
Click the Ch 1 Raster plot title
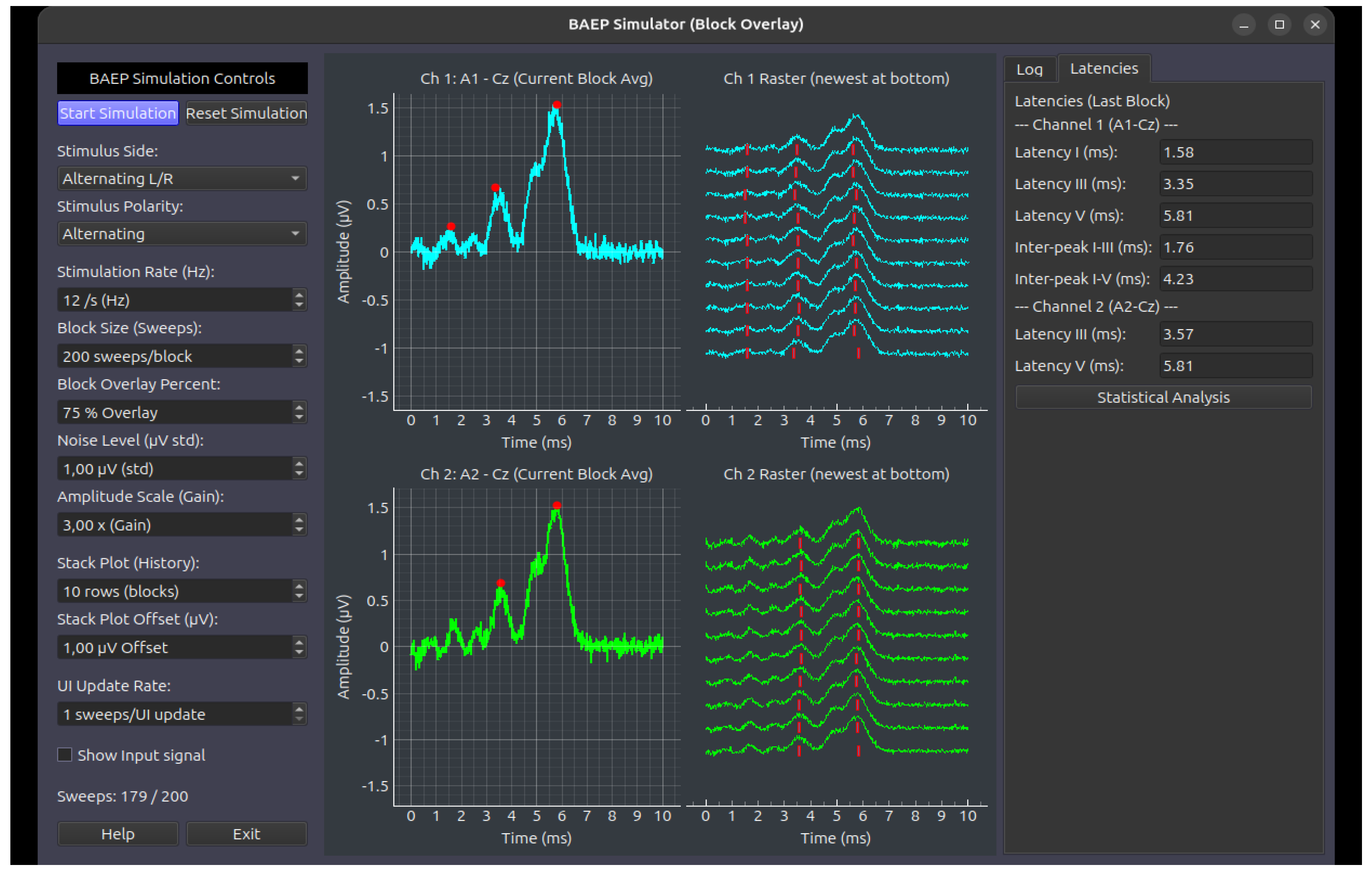coord(836,79)
